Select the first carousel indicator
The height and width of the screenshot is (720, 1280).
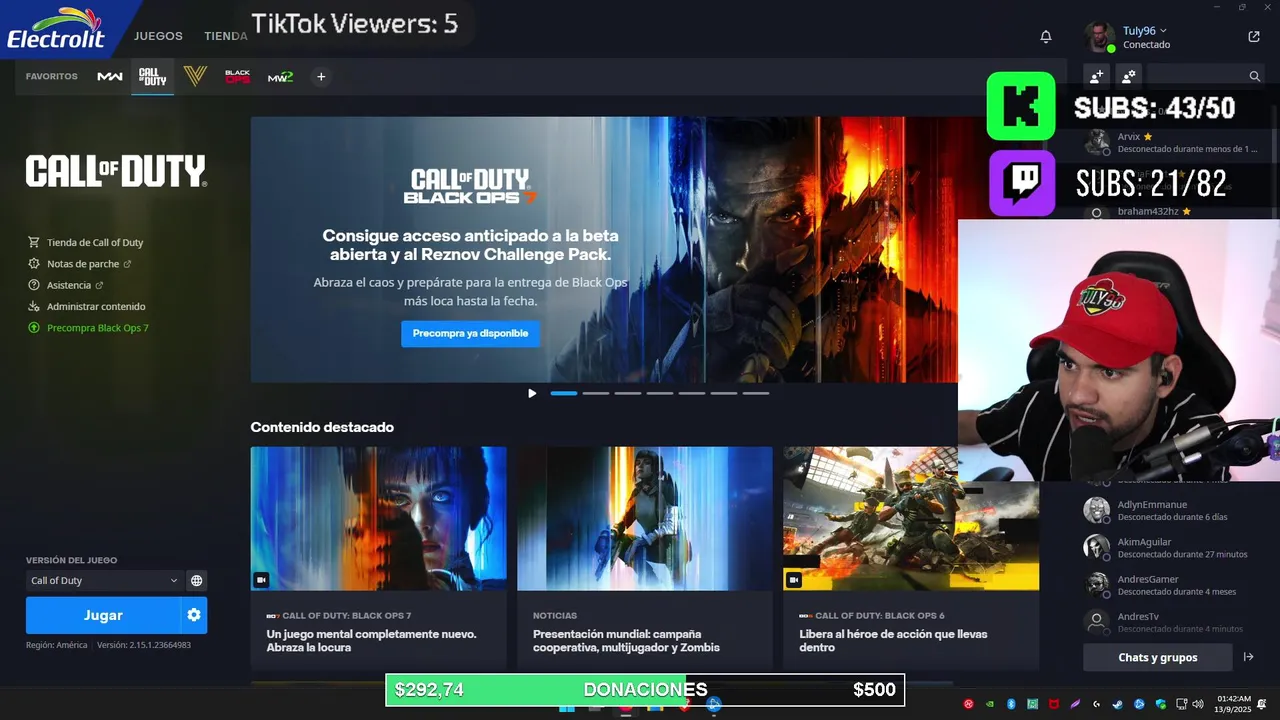564,393
